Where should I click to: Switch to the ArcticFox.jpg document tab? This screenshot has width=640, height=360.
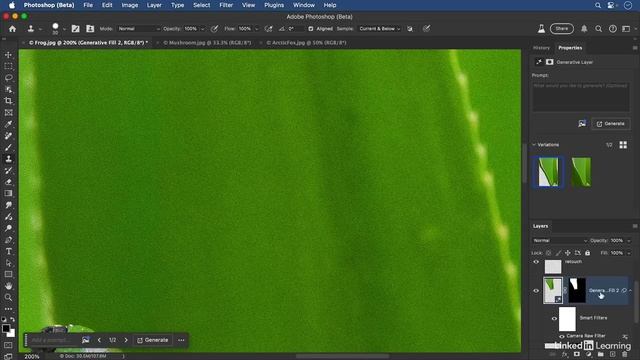(x=306, y=42)
